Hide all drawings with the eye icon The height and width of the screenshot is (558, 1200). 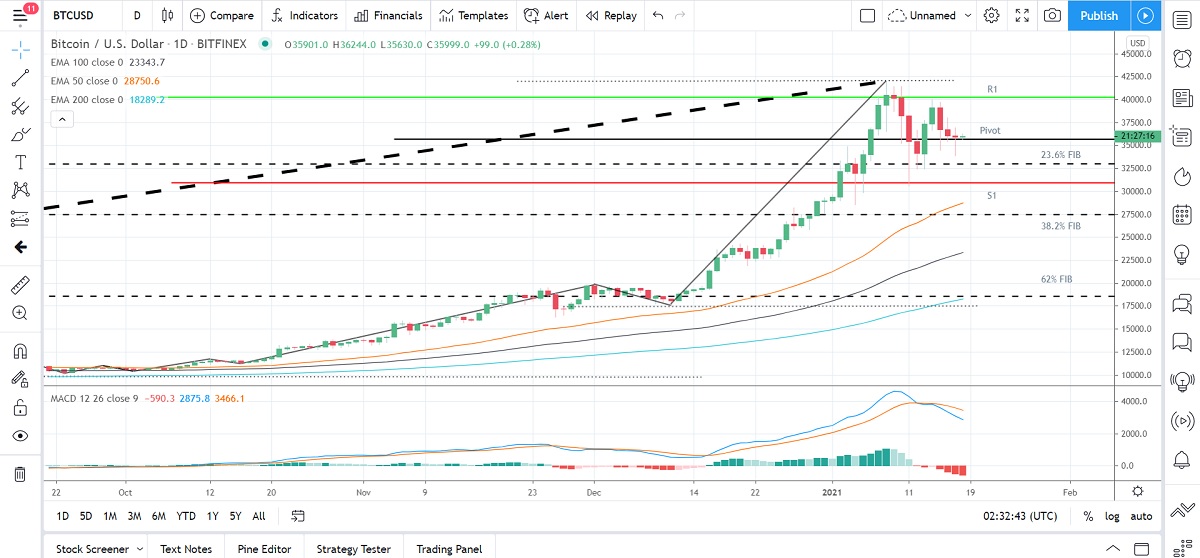pos(20,436)
